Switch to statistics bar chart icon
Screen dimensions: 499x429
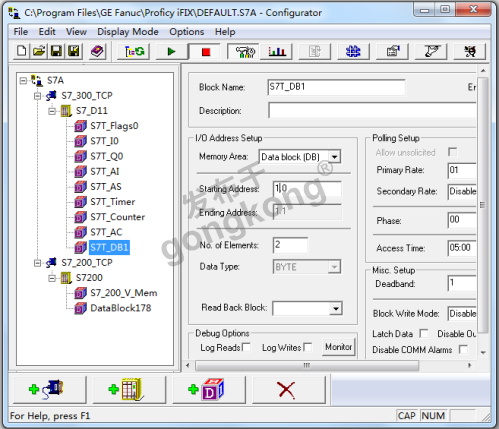277,51
